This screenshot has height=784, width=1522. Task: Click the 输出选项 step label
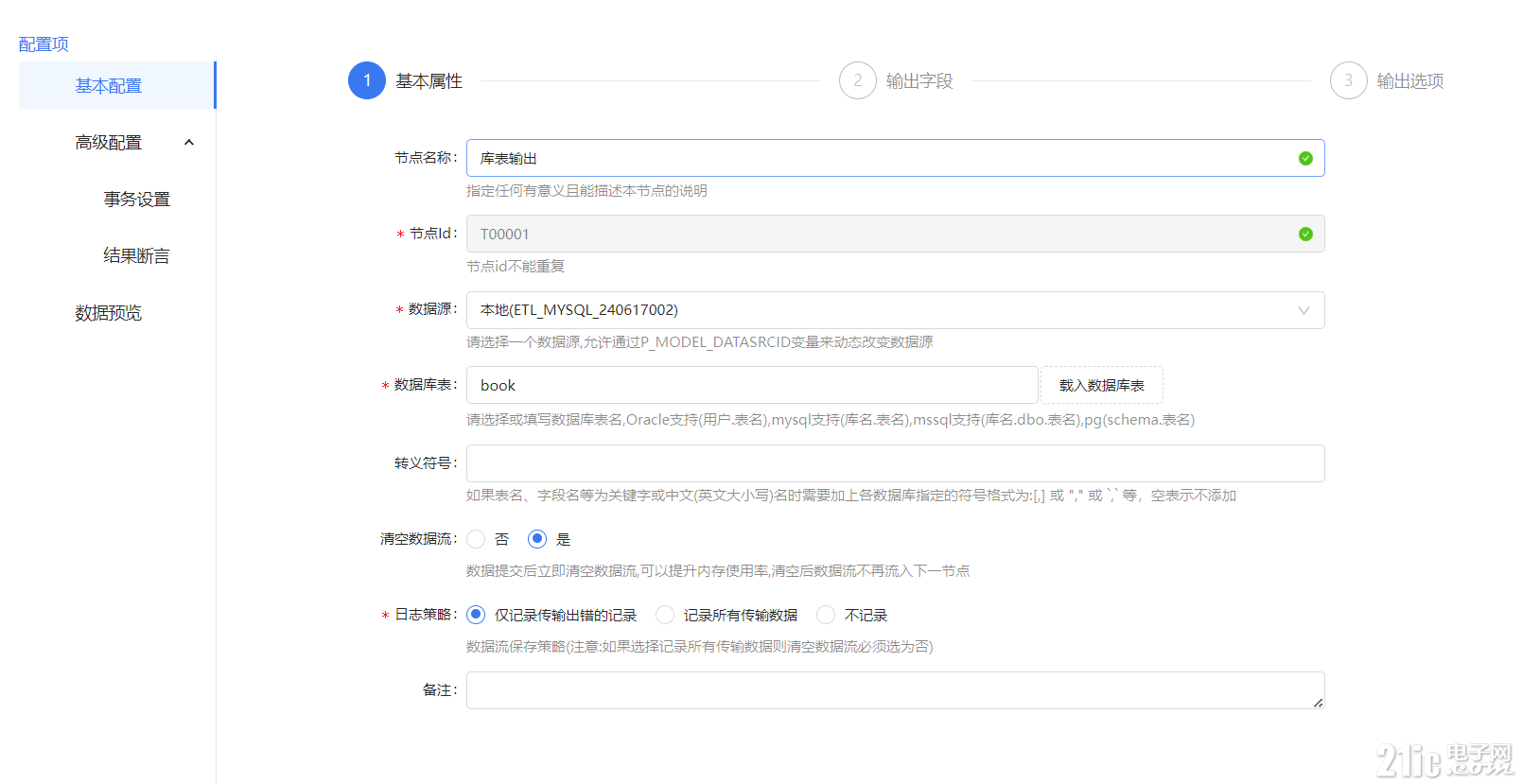point(1410,81)
